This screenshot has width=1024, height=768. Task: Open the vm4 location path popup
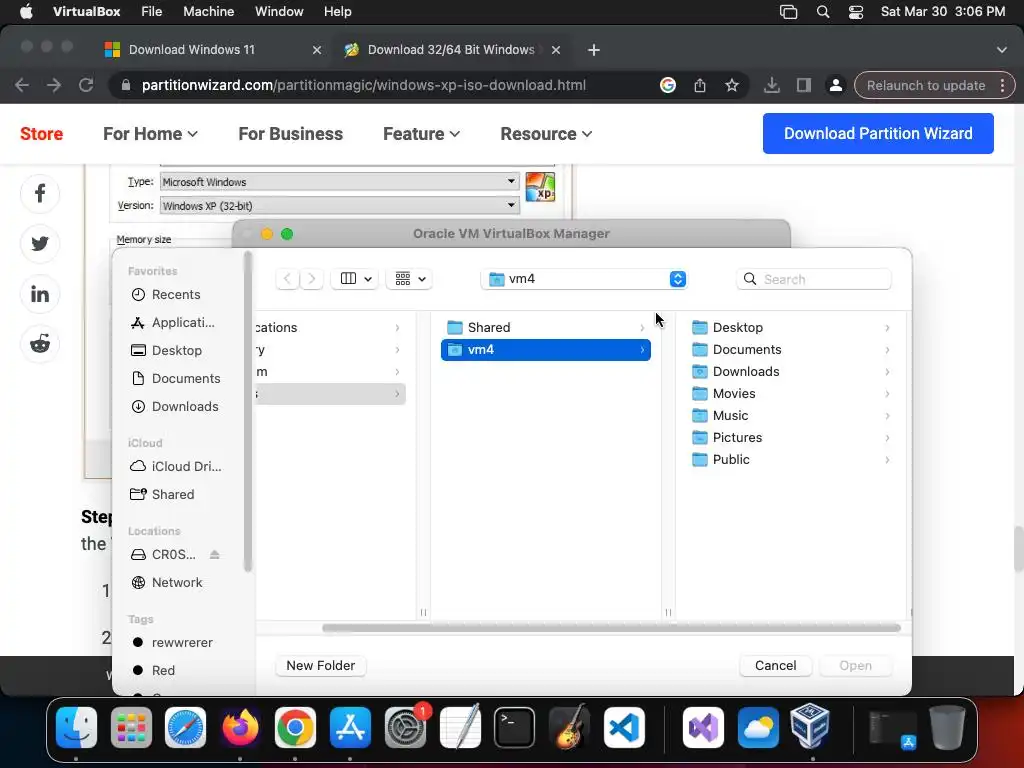584,279
